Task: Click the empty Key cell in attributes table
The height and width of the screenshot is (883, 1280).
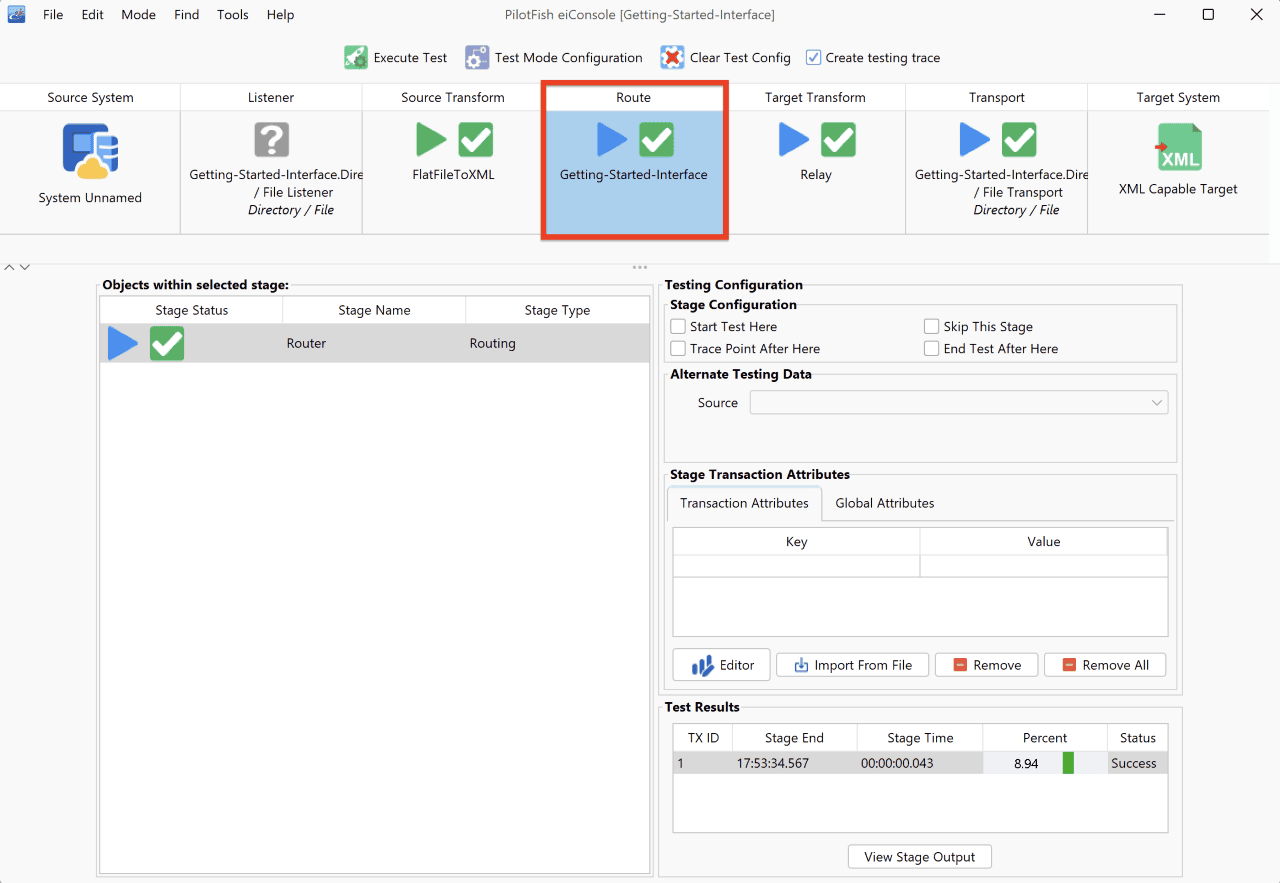Action: (796, 566)
